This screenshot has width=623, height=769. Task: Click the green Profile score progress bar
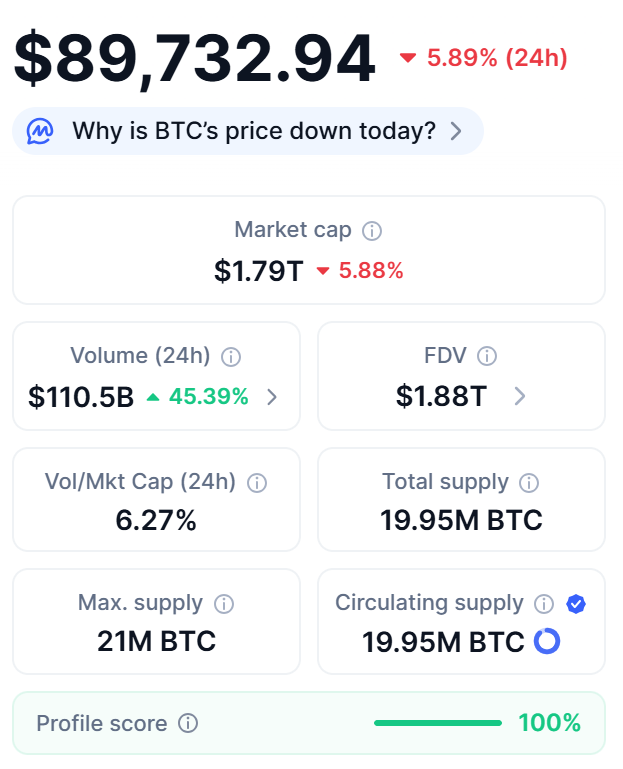(x=437, y=723)
